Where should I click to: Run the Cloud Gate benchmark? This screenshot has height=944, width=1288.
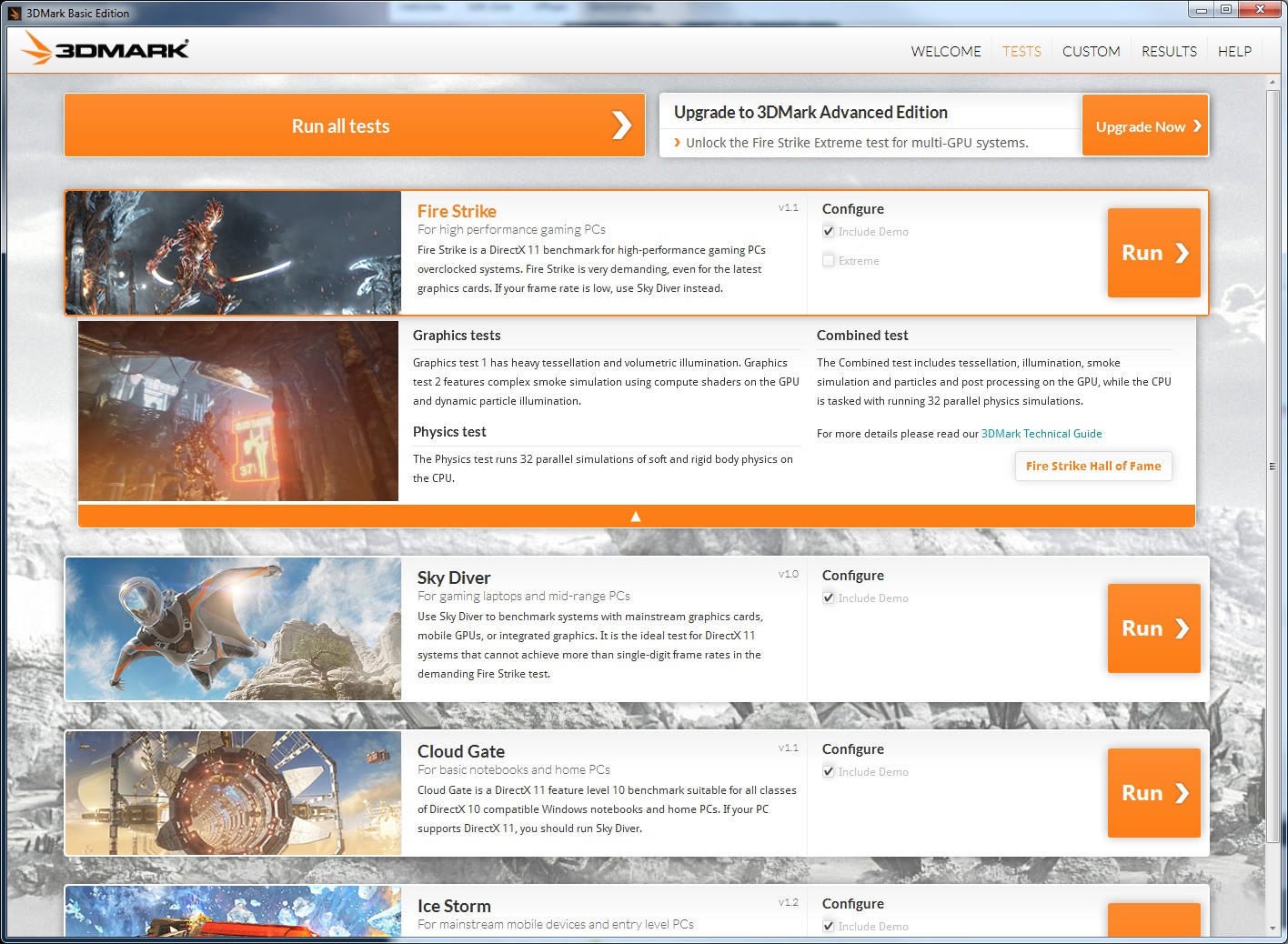coord(1153,793)
